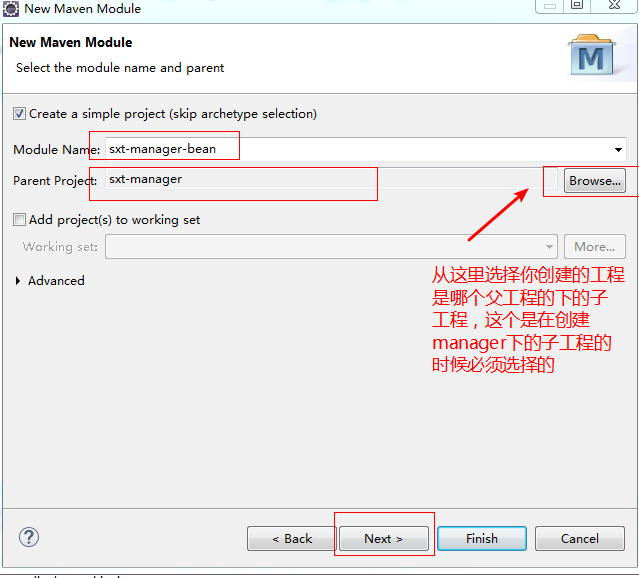Click the 'Working set:' label
The width and height of the screenshot is (639, 578).
point(60,247)
